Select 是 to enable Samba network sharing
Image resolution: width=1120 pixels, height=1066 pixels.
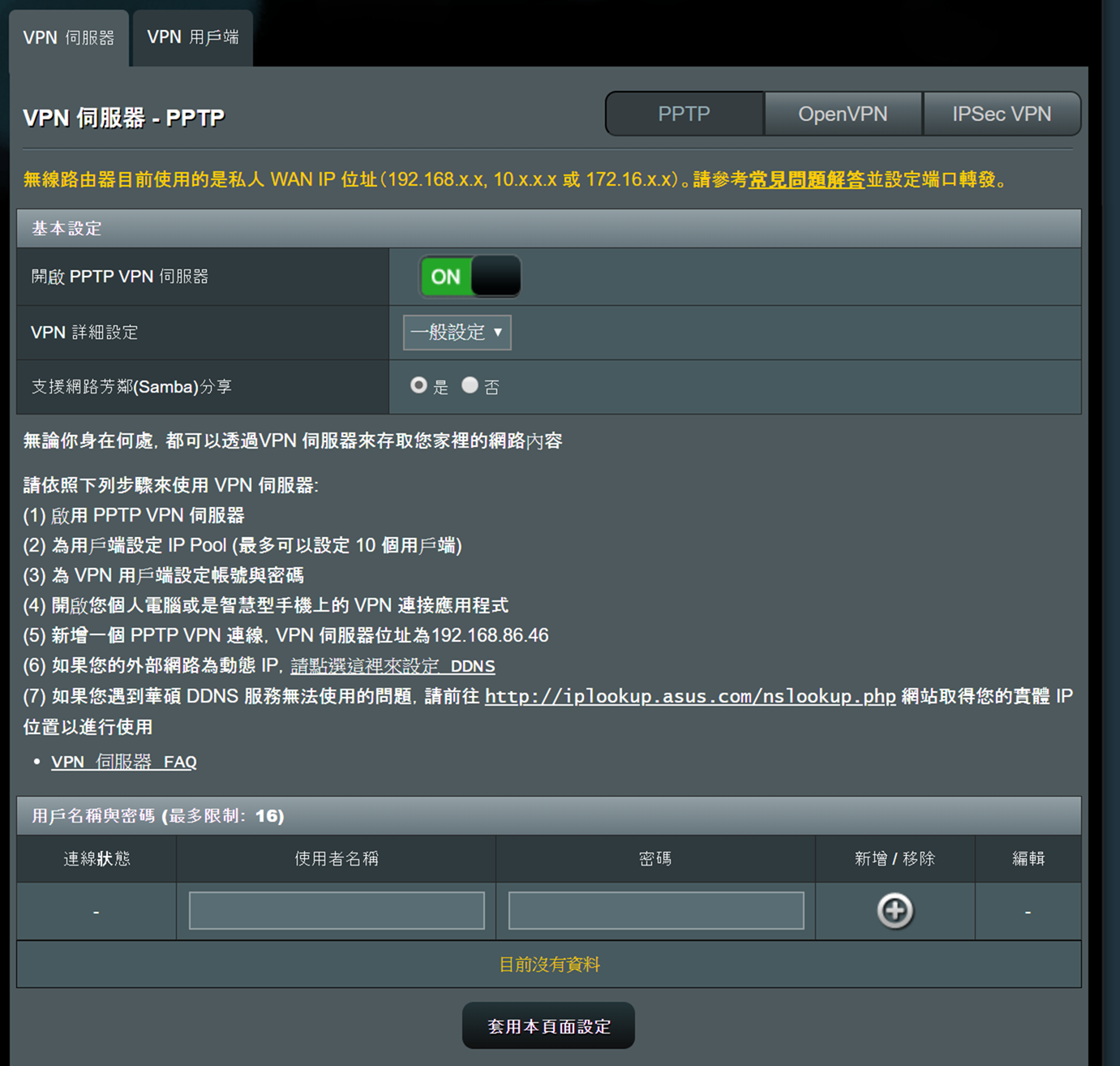(x=418, y=386)
